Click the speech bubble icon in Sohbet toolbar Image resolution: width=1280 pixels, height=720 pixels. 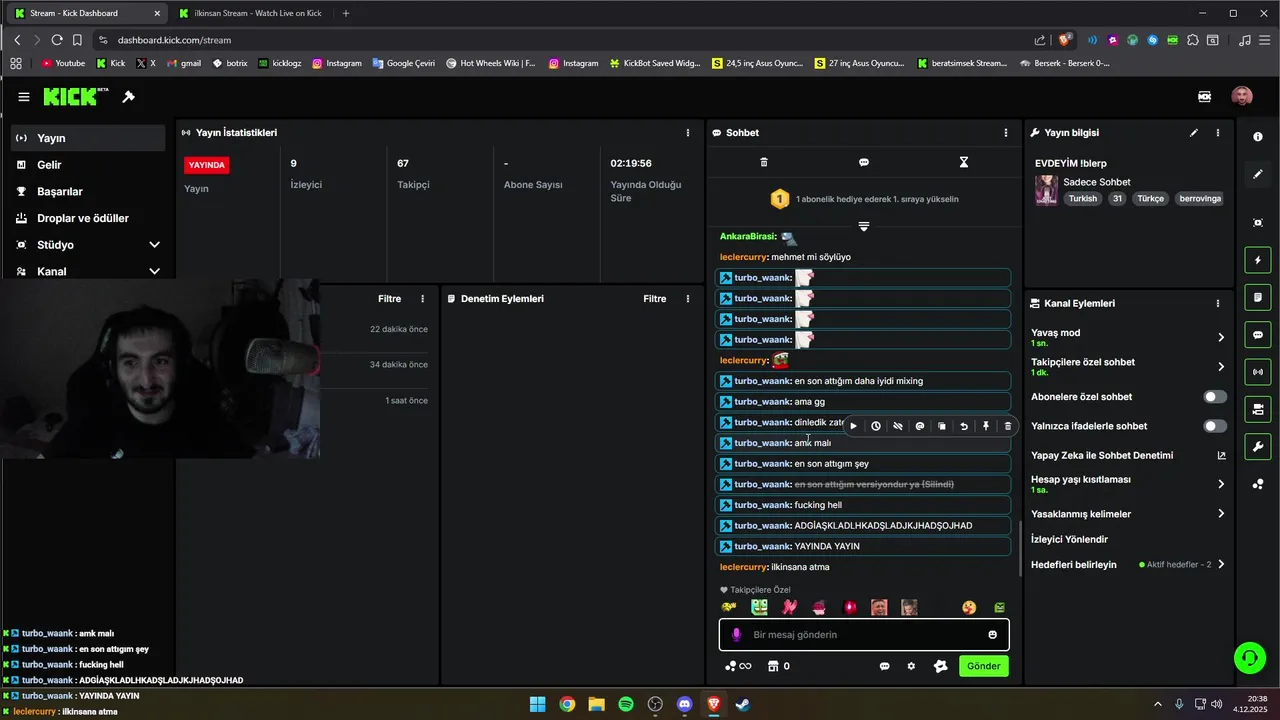tap(864, 162)
